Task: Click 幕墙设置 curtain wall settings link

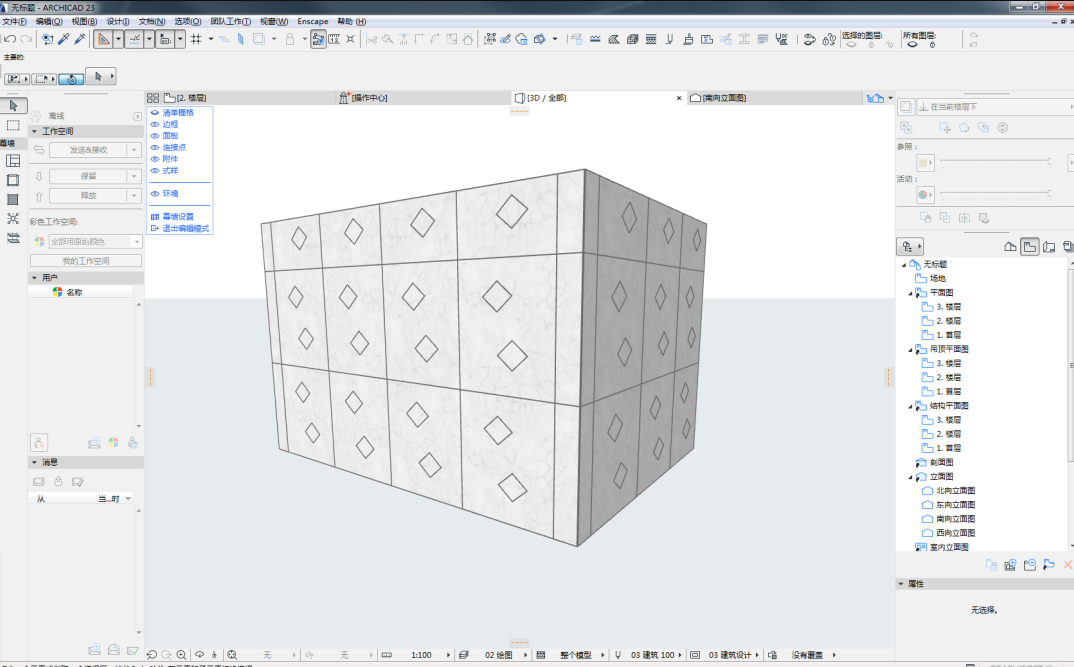Action: pyautogui.click(x=178, y=216)
